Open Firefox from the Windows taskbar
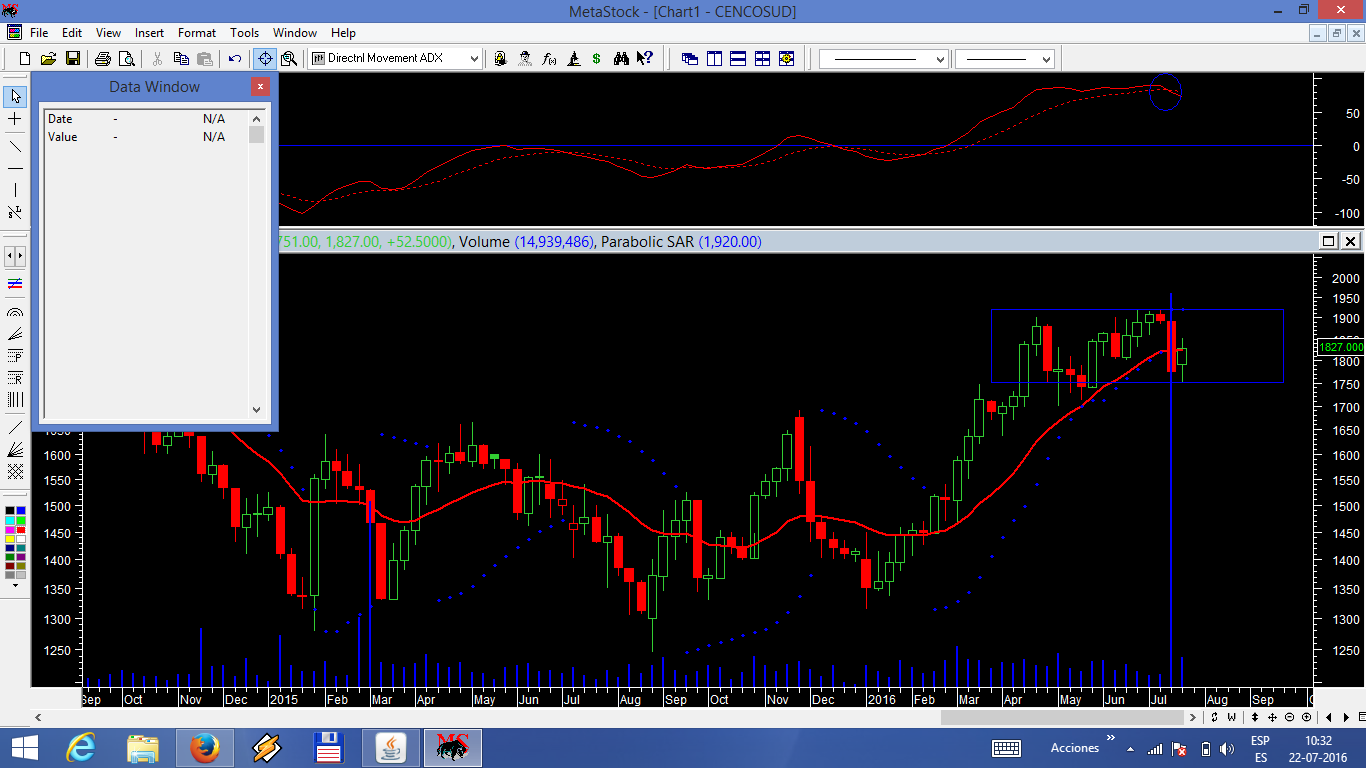 (205, 748)
